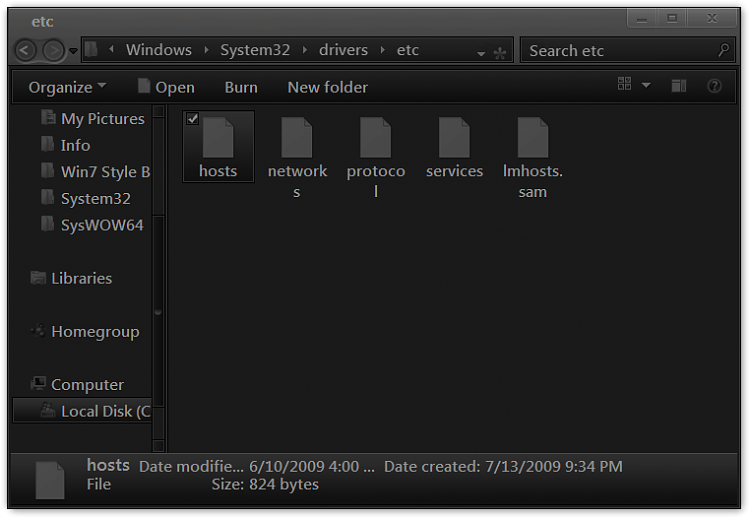Click the navigation pane scroll up arrow
Image resolution: width=750 pixels, height=518 pixels.
click(158, 111)
